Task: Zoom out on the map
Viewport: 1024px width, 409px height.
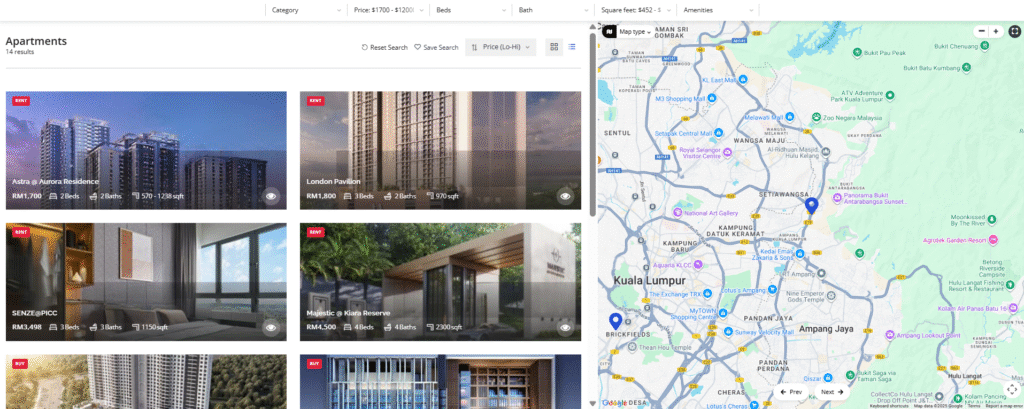Action: (x=981, y=31)
